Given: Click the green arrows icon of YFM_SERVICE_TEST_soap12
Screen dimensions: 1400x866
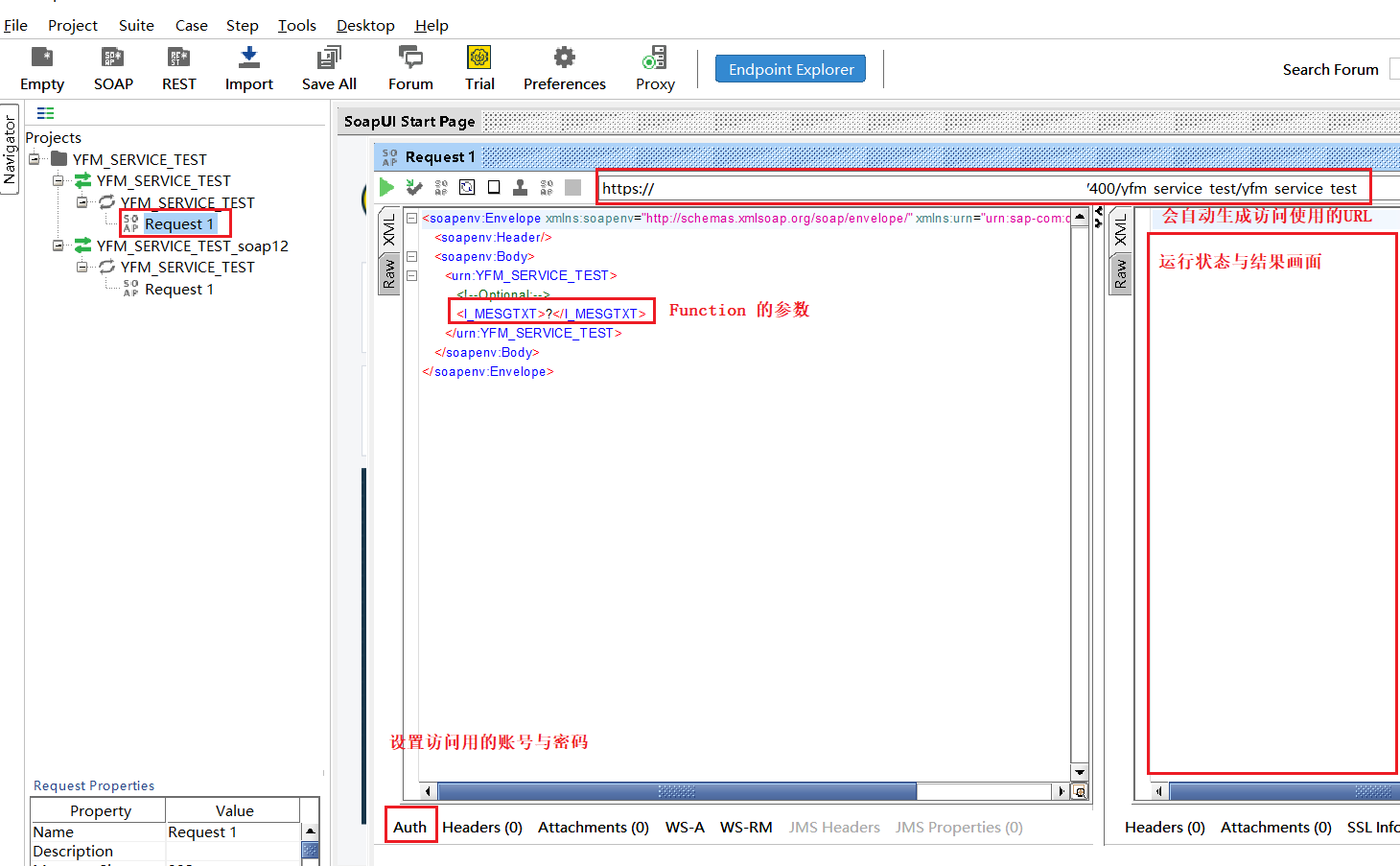Looking at the screenshot, I should [x=83, y=246].
